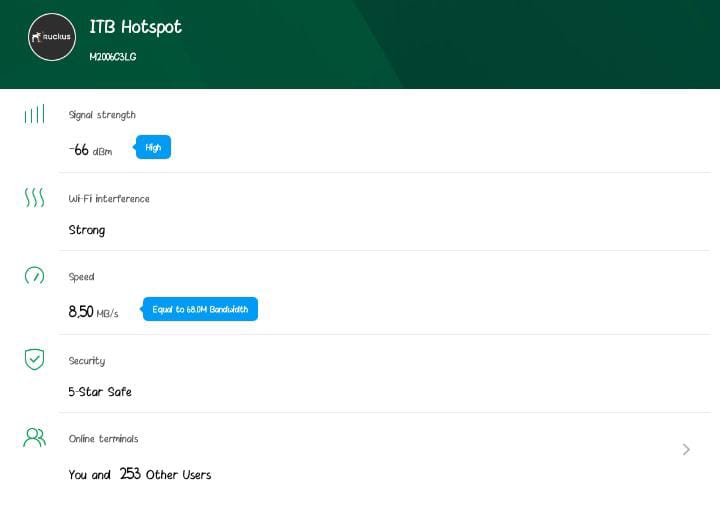Tap the Wi-Fi interference label
Image resolution: width=720 pixels, height=514 pixels.
click(x=109, y=199)
